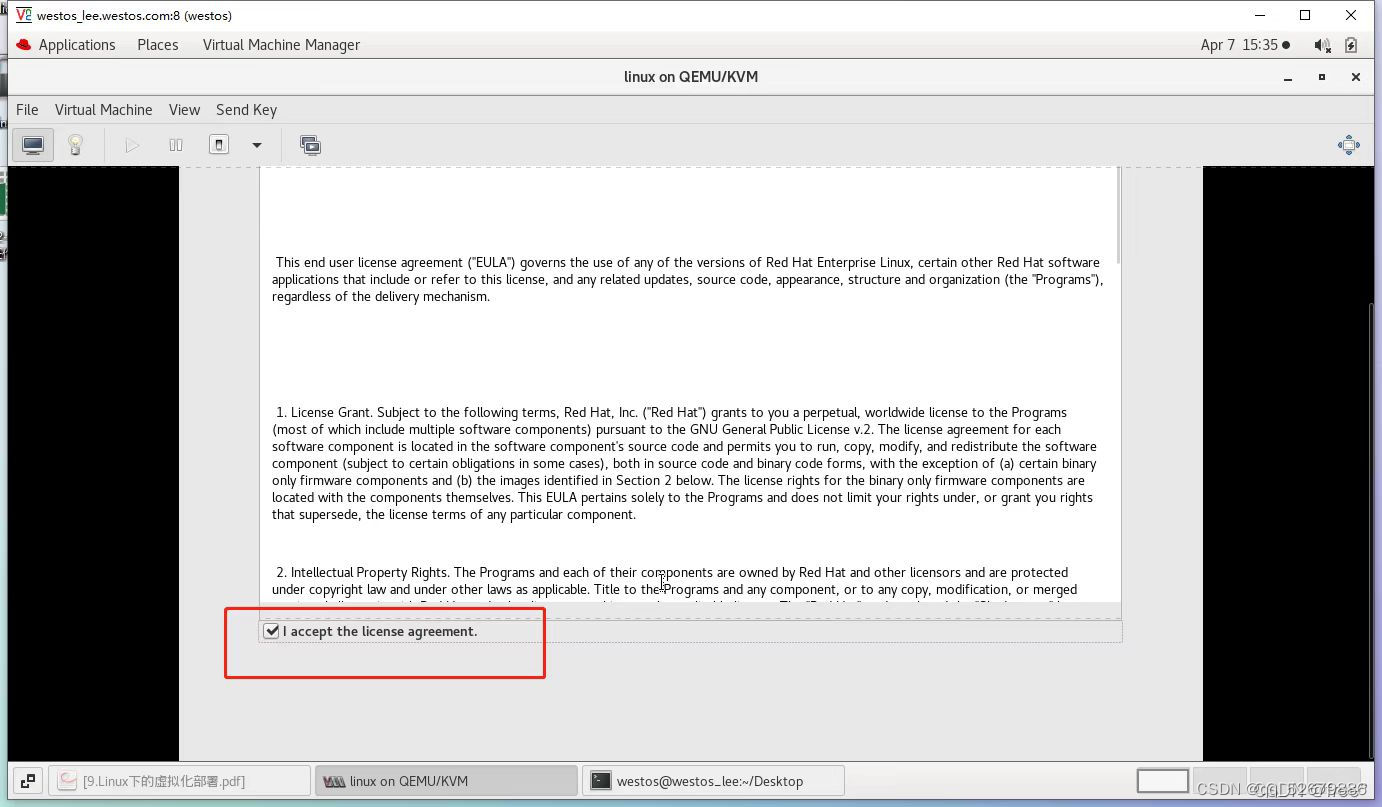Click the workspace switcher box
Image resolution: width=1382 pixels, height=807 pixels.
pyautogui.click(x=1162, y=780)
